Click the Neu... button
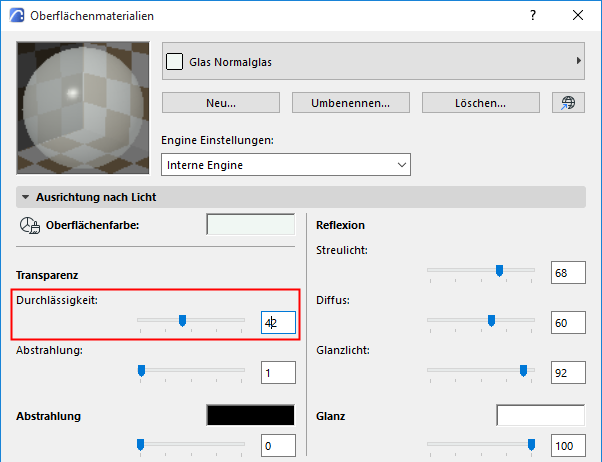The width and height of the screenshot is (602, 462). pyautogui.click(x=221, y=103)
